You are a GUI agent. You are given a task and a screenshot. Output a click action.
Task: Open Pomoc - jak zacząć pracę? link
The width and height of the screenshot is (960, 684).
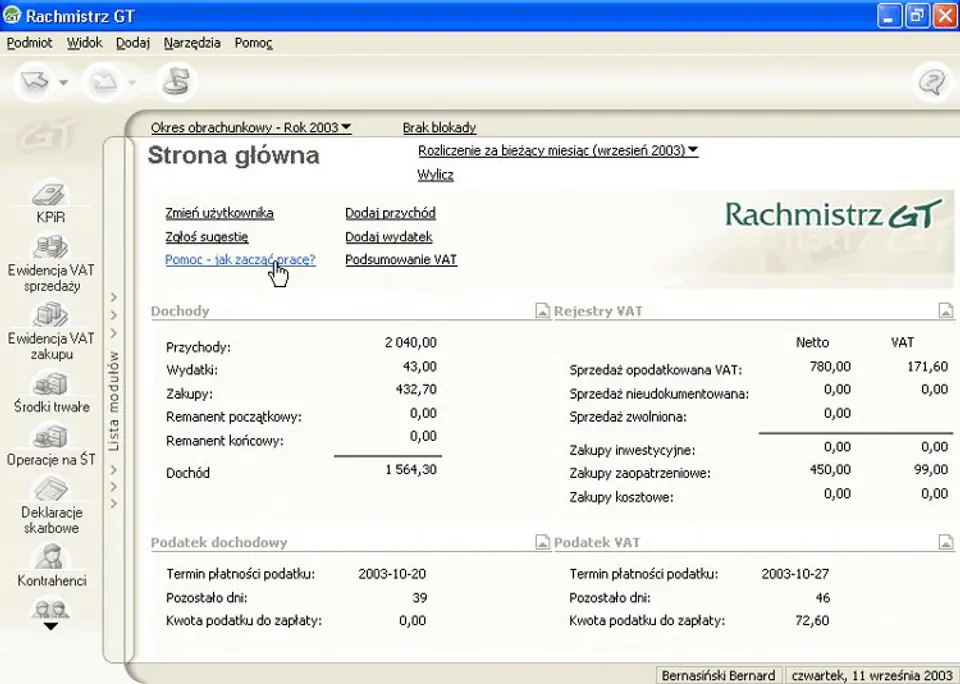pos(240,259)
